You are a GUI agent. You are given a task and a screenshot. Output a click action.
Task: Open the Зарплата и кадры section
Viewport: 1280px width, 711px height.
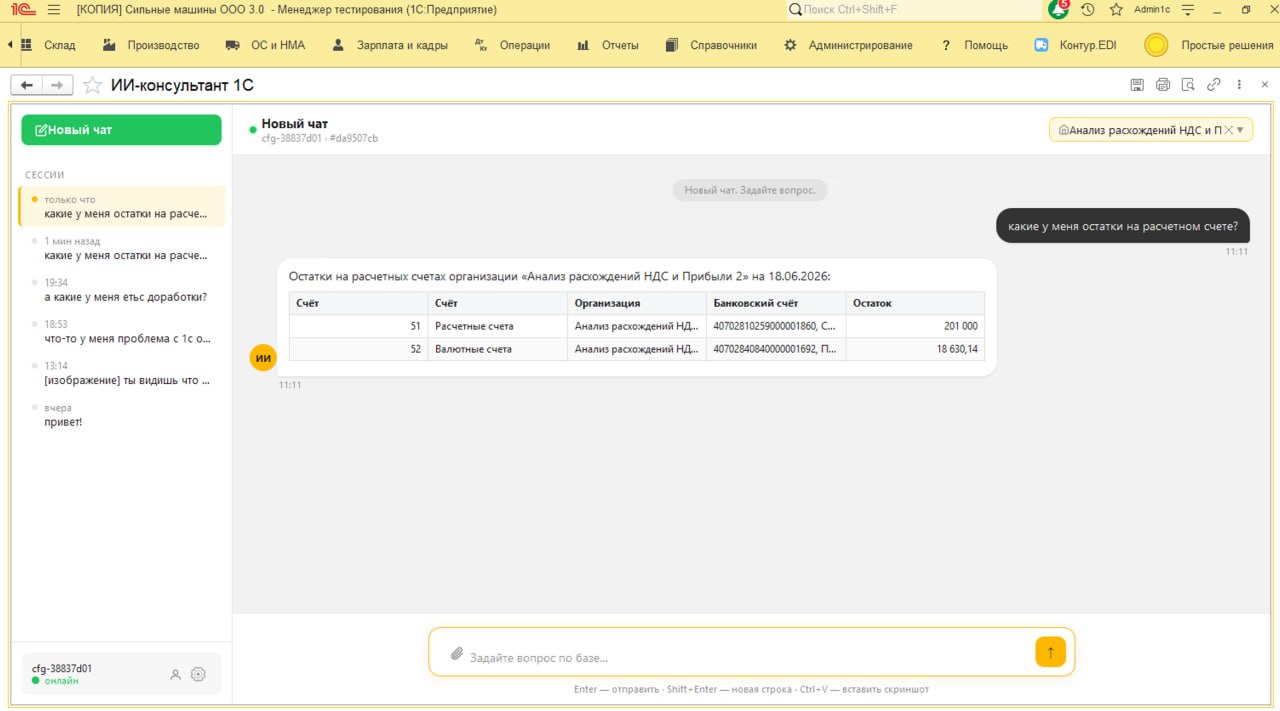click(390, 45)
